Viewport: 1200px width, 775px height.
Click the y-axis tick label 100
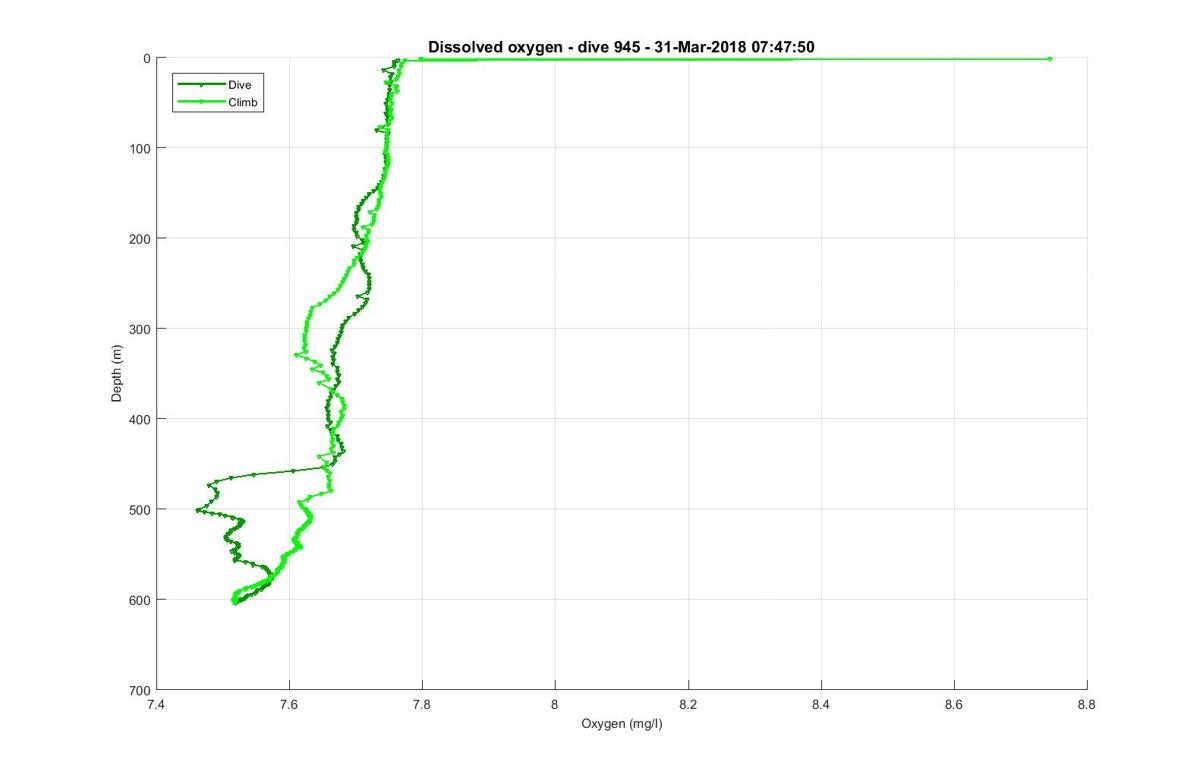(141, 148)
